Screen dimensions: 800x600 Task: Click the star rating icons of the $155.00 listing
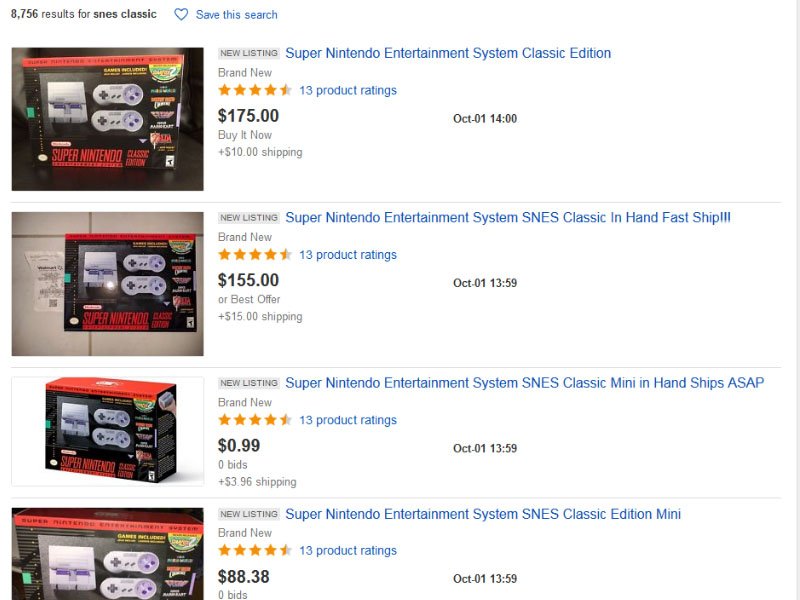(255, 255)
